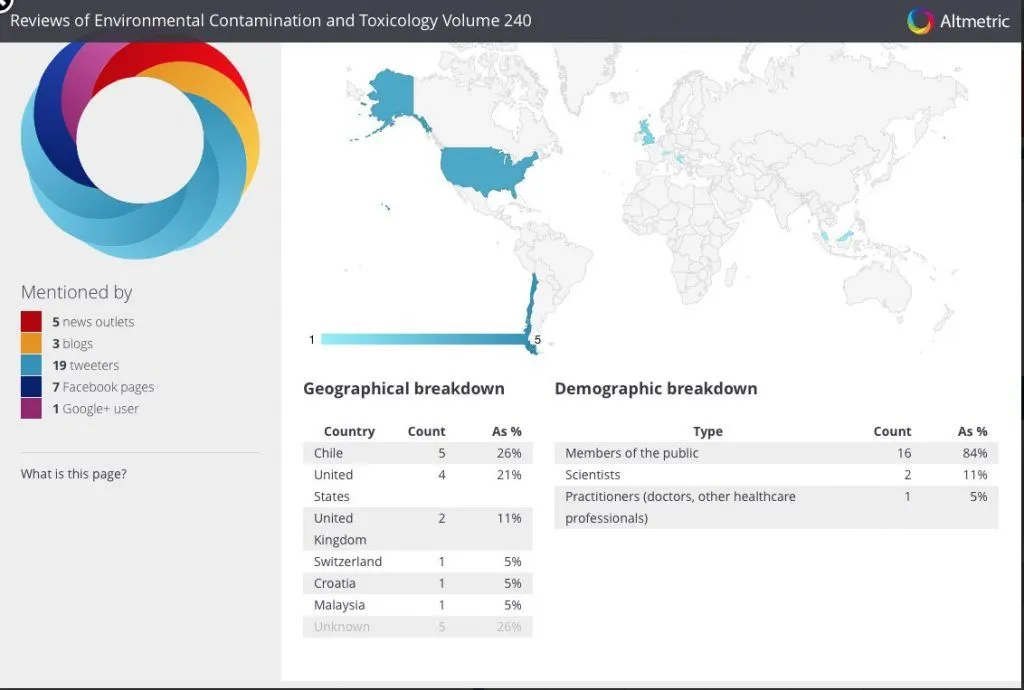The width and height of the screenshot is (1024, 690).
Task: Click Members of the public row
Action: tap(776, 453)
